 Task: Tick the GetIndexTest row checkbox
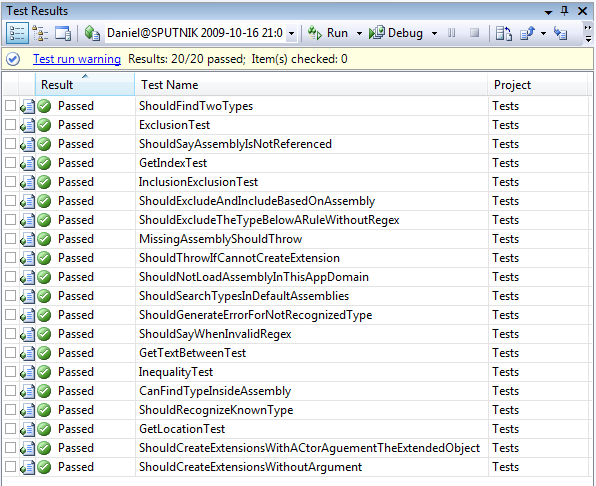point(10,163)
